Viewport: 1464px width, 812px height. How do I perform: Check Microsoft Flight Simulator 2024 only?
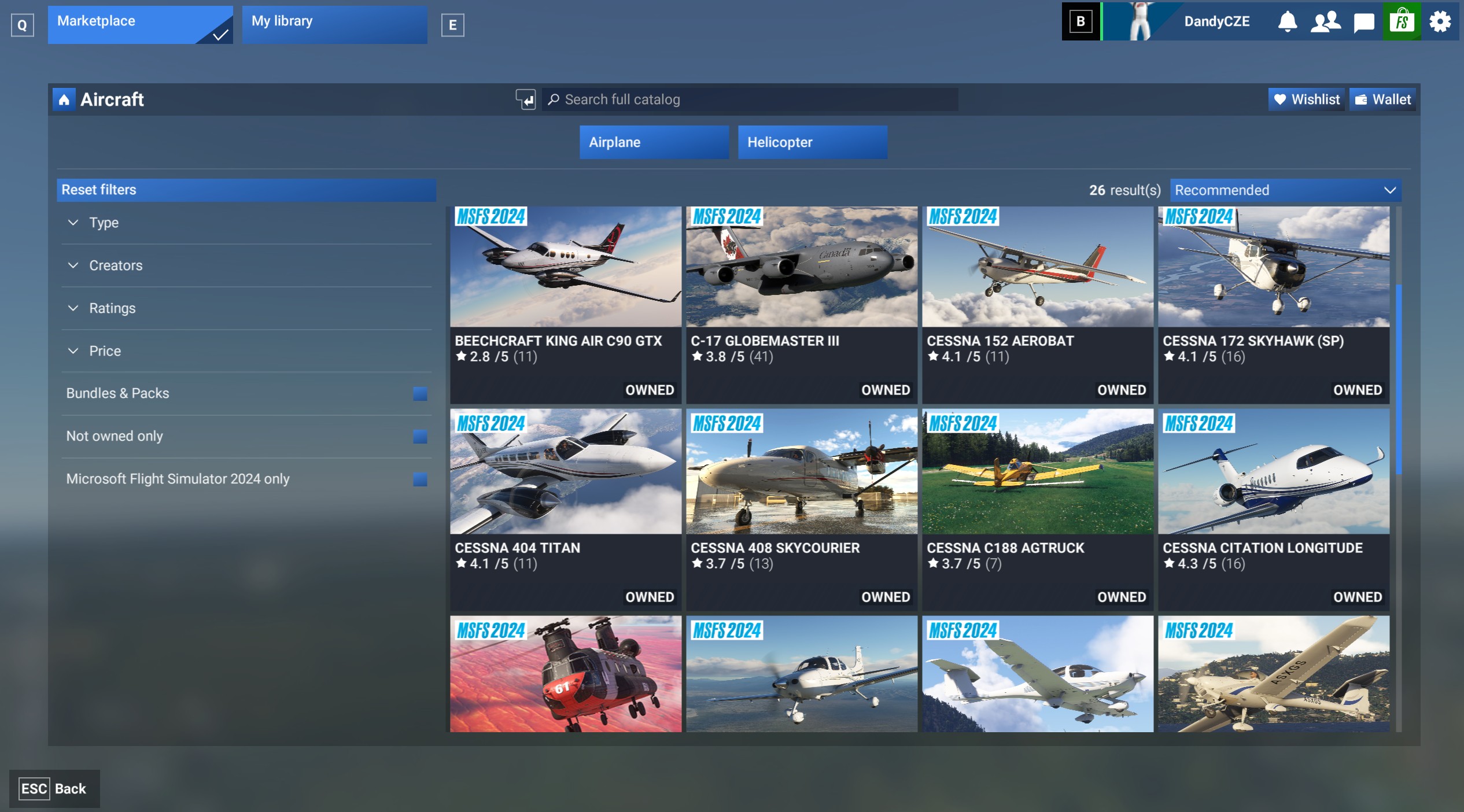click(x=420, y=479)
